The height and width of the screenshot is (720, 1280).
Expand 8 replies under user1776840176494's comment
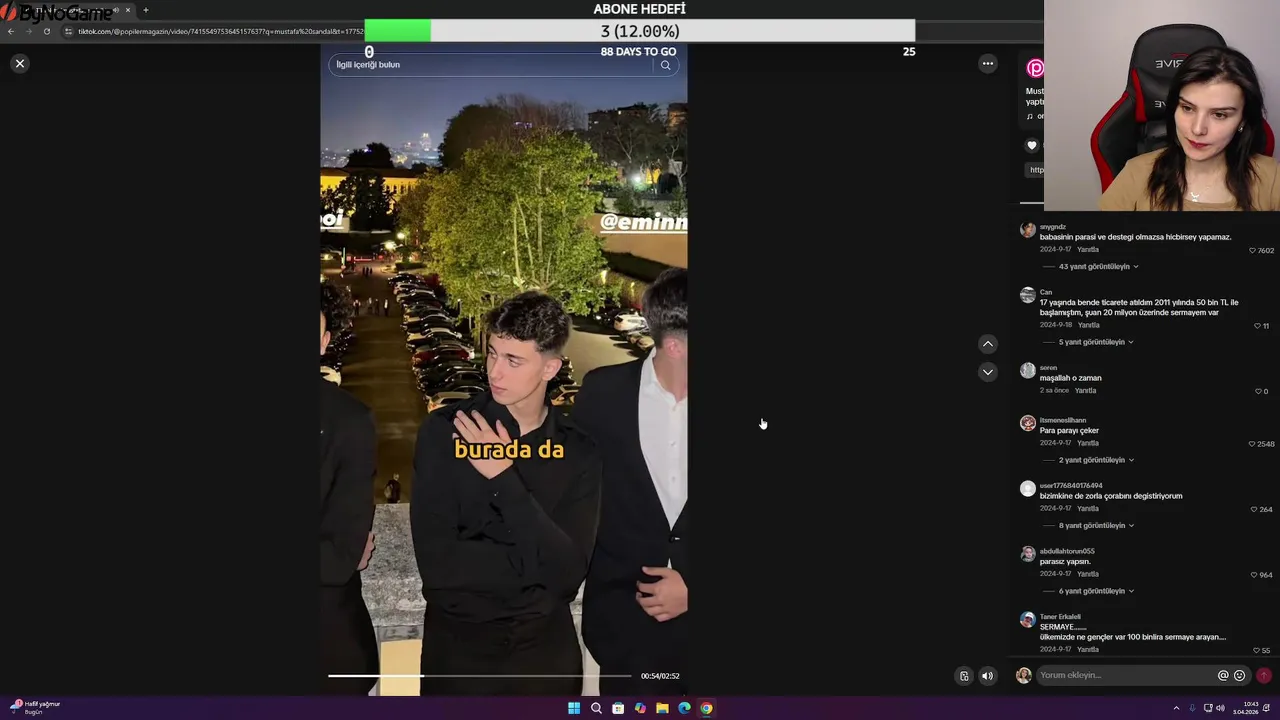click(1096, 526)
